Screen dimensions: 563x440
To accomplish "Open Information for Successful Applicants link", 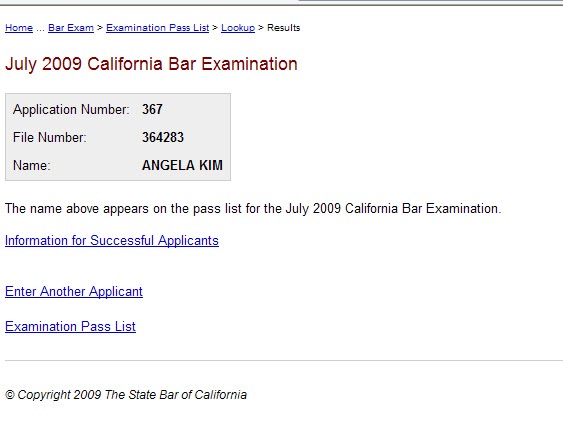I will coord(112,240).
